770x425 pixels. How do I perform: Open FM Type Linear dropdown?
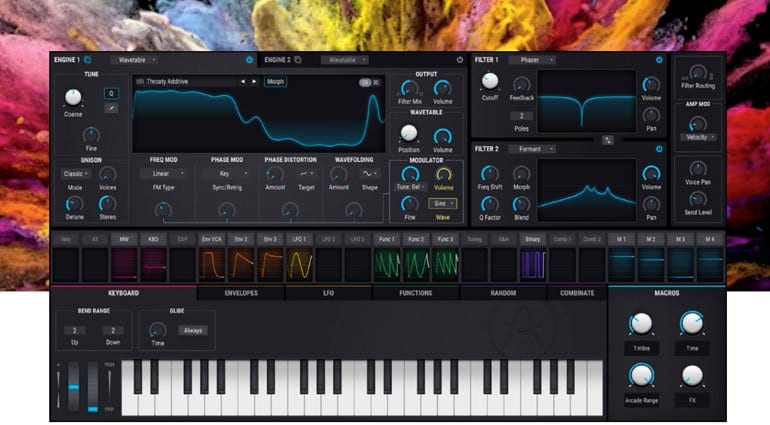pyautogui.click(x=164, y=174)
